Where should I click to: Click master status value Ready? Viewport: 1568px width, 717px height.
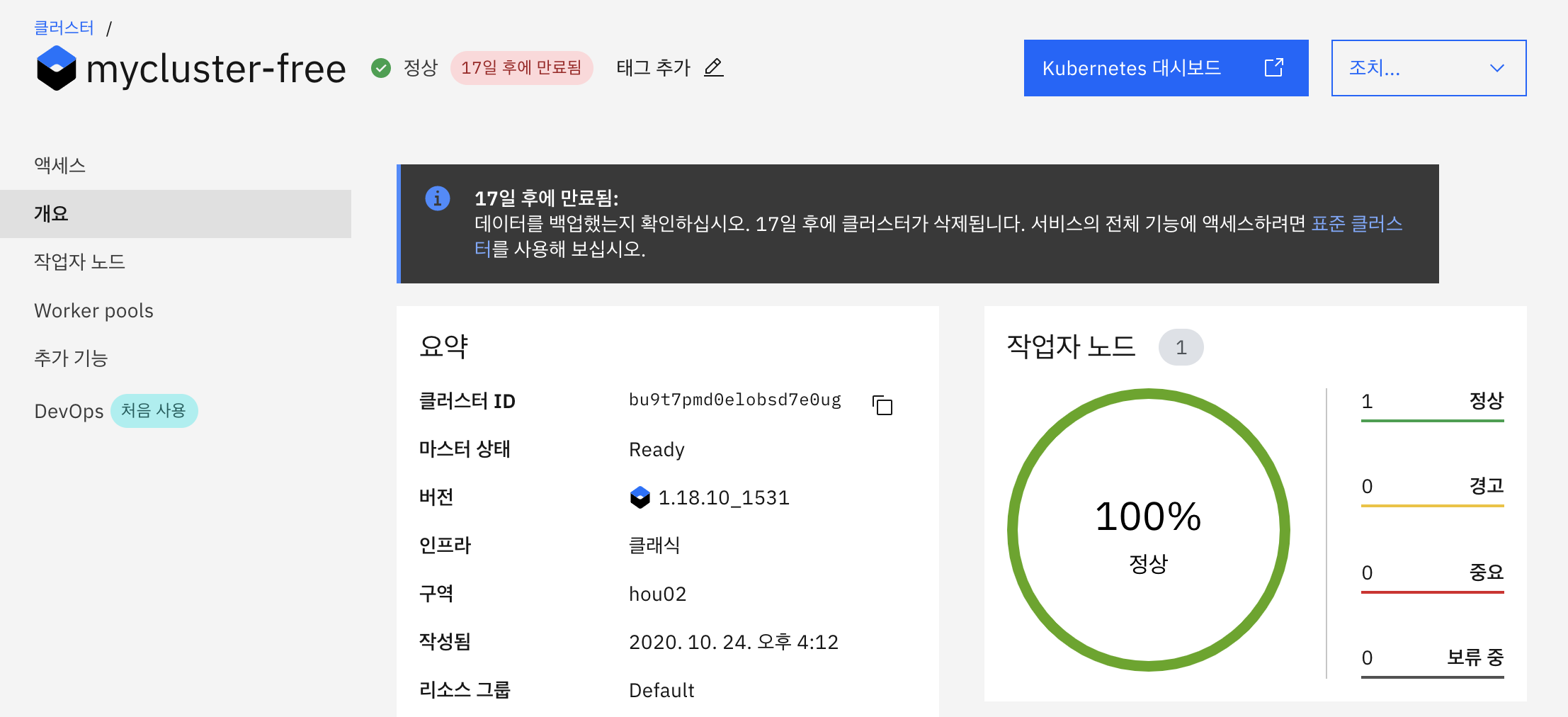657,450
